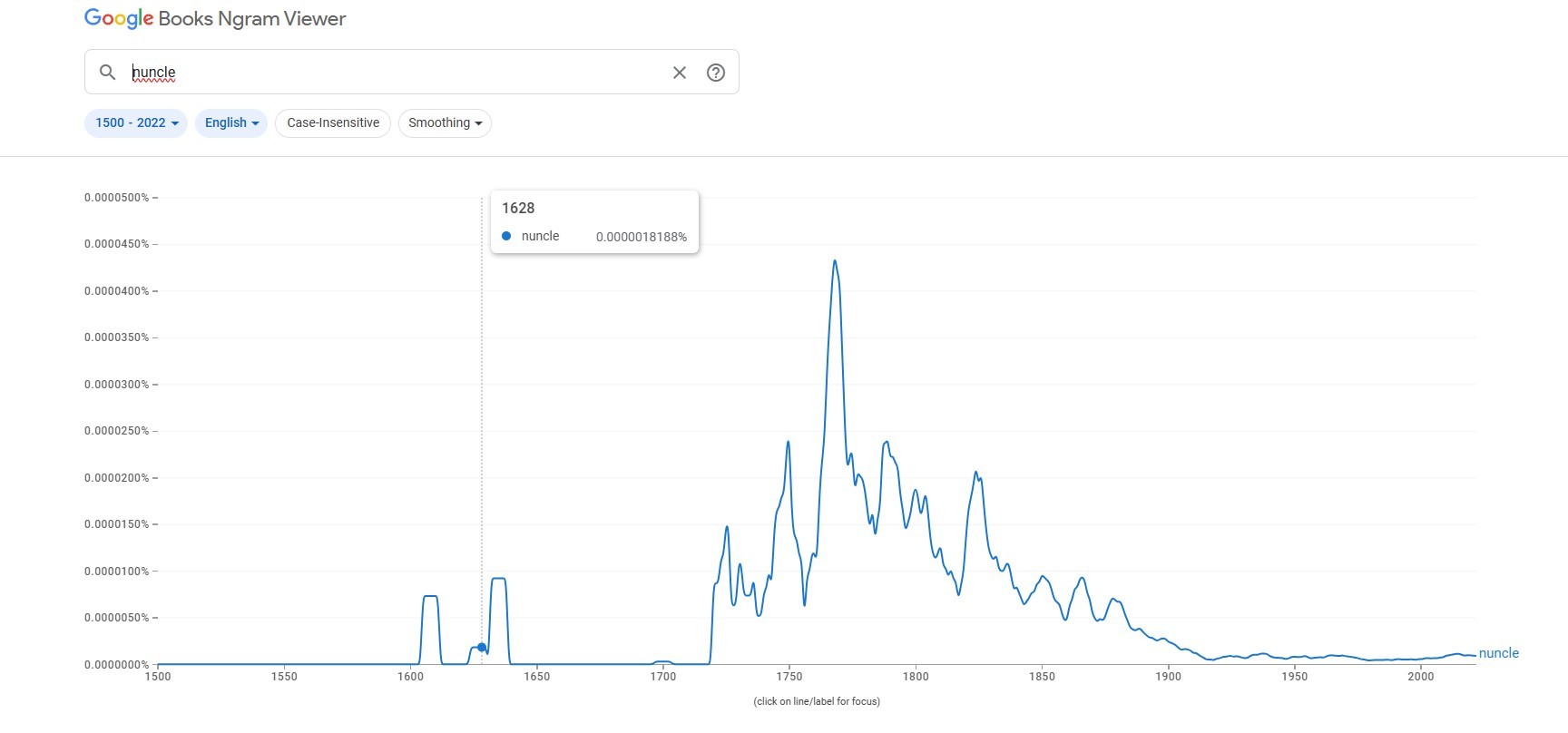
Task: Click the y-axis label 0.0000350%
Action: 117,337
